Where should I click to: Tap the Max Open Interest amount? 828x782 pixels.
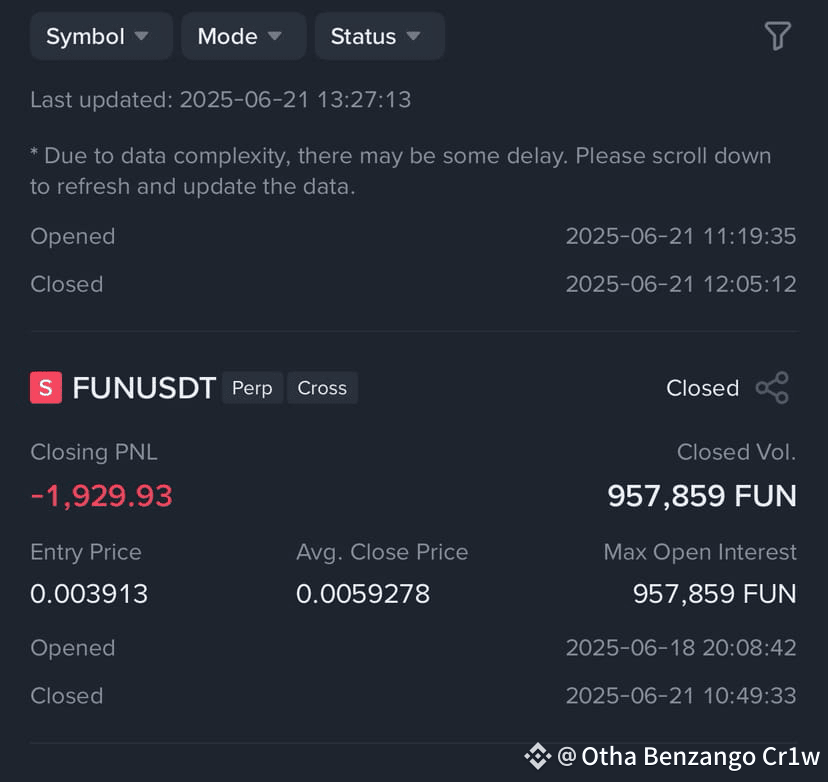click(x=714, y=594)
